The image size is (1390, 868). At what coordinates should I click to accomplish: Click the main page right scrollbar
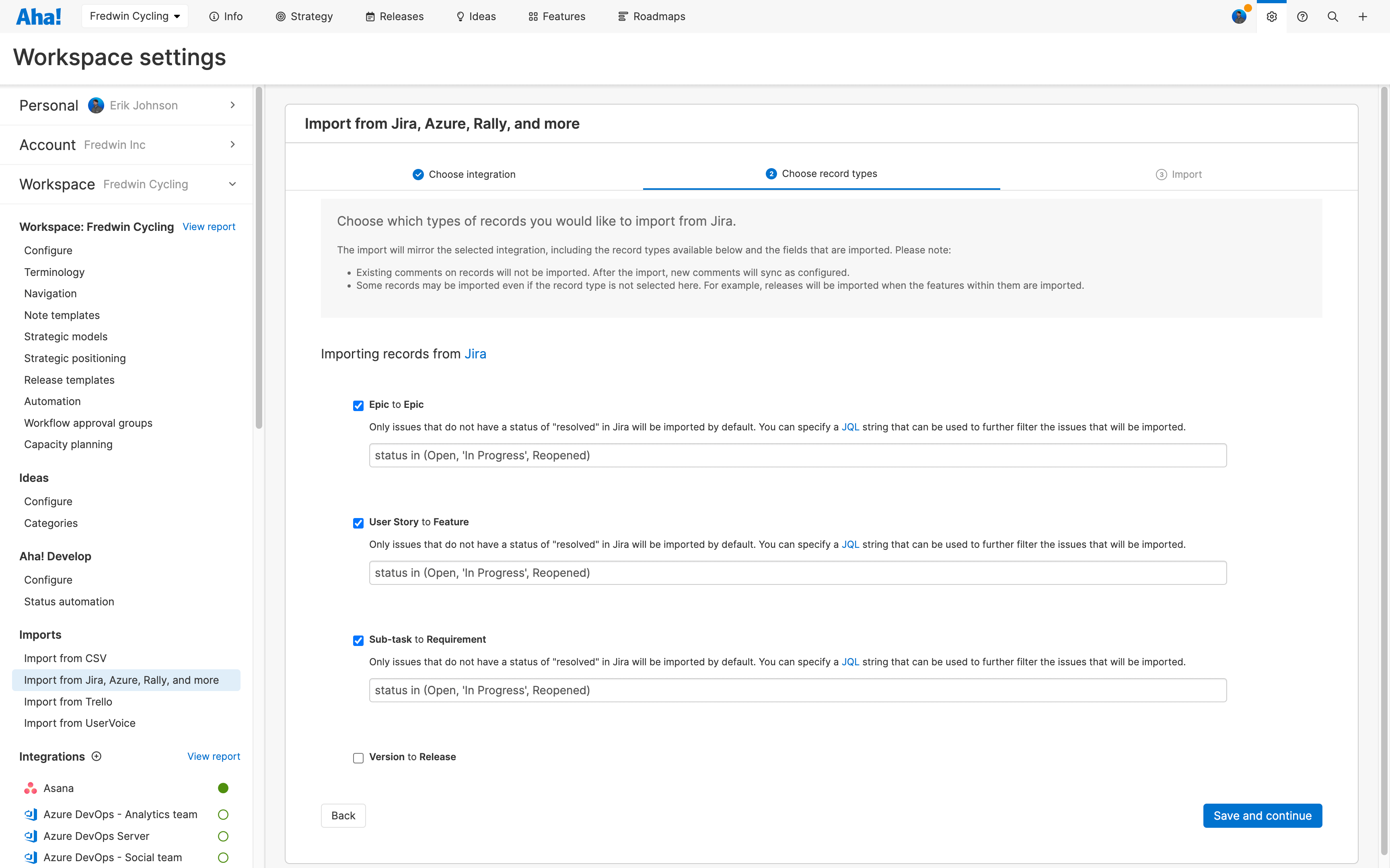[x=1384, y=471]
